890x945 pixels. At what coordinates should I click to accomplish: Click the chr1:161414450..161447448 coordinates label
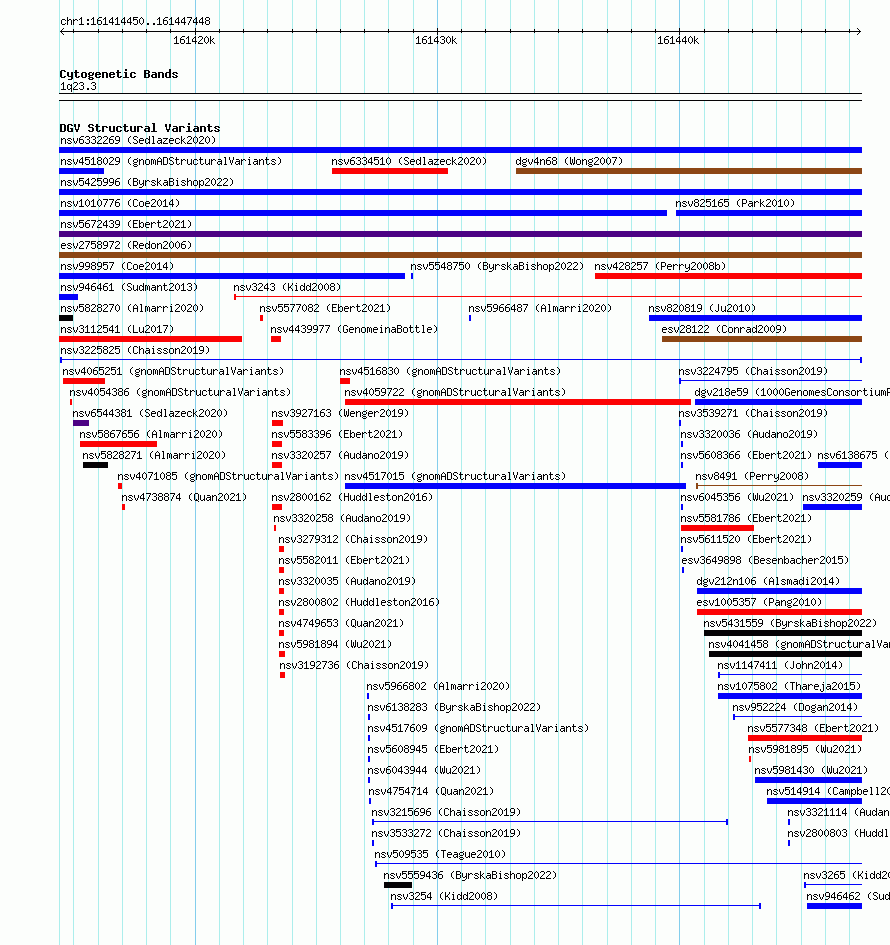136,22
